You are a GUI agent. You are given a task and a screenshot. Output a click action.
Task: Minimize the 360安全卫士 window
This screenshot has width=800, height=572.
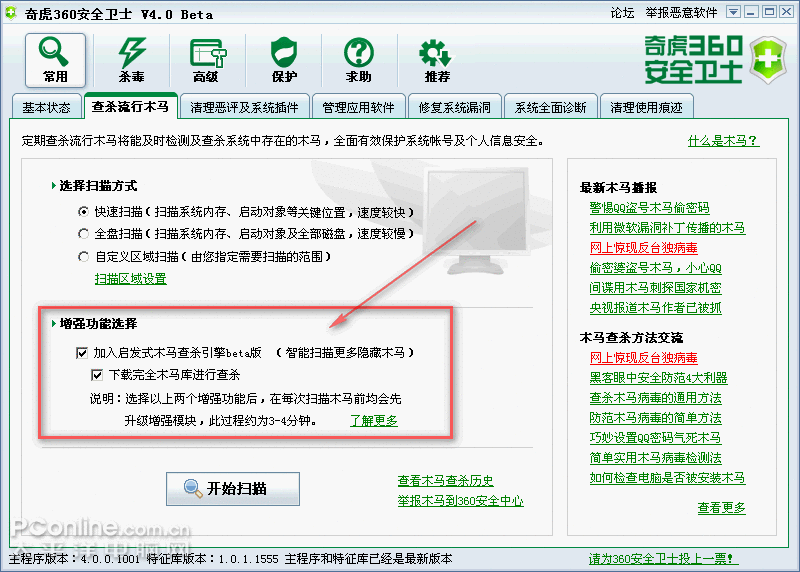point(751,12)
